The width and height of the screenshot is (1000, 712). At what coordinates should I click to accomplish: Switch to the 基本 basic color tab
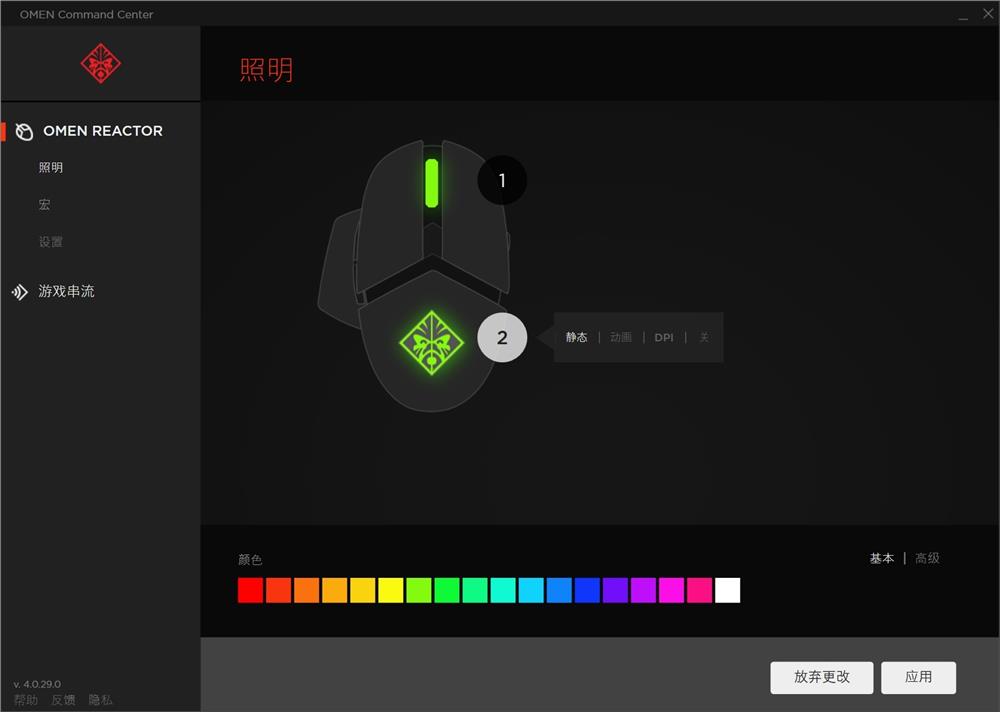click(882, 558)
